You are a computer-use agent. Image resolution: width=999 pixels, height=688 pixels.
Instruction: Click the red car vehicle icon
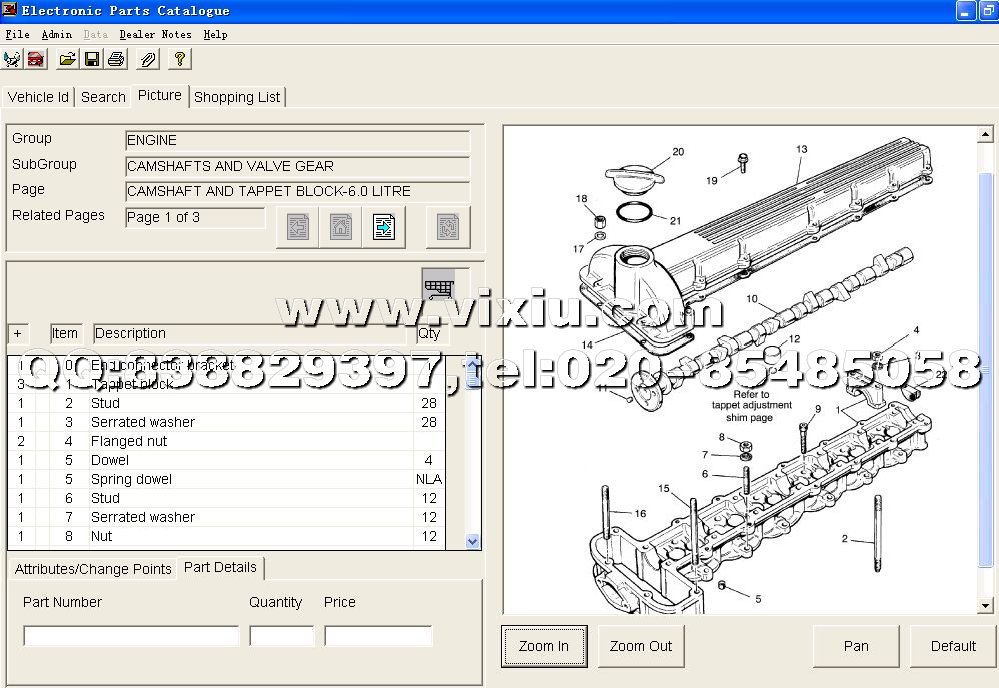coord(36,59)
